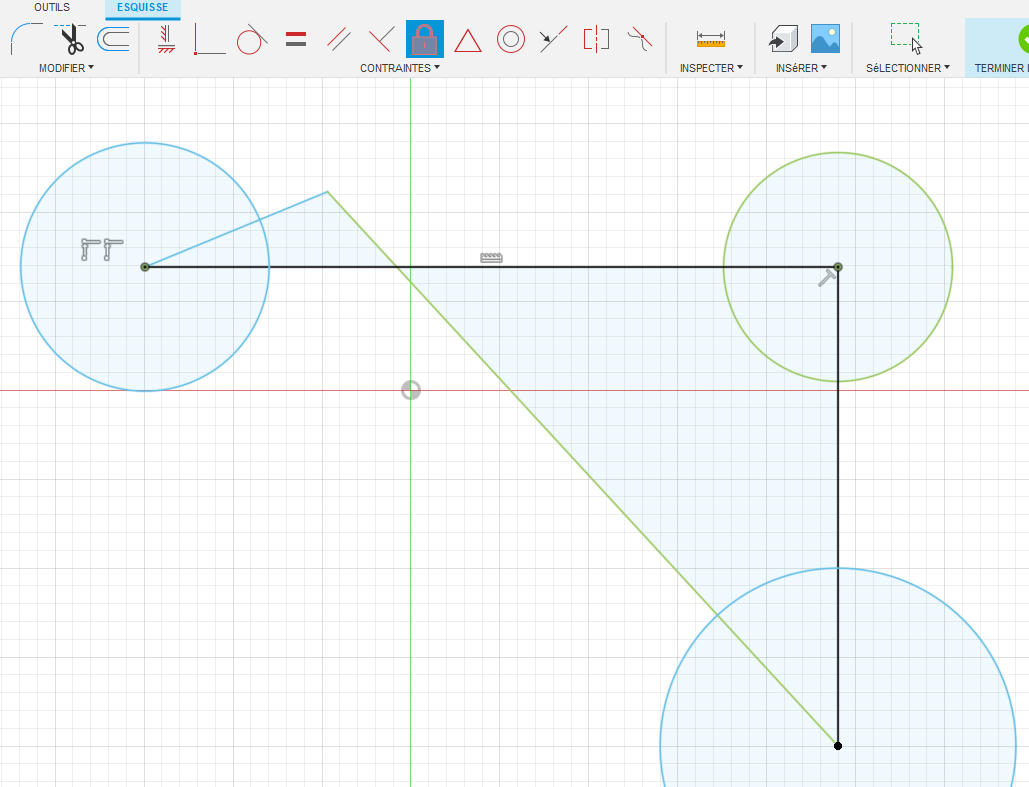Click the Equal constraint icon
This screenshot has width=1029, height=787.
[296, 39]
